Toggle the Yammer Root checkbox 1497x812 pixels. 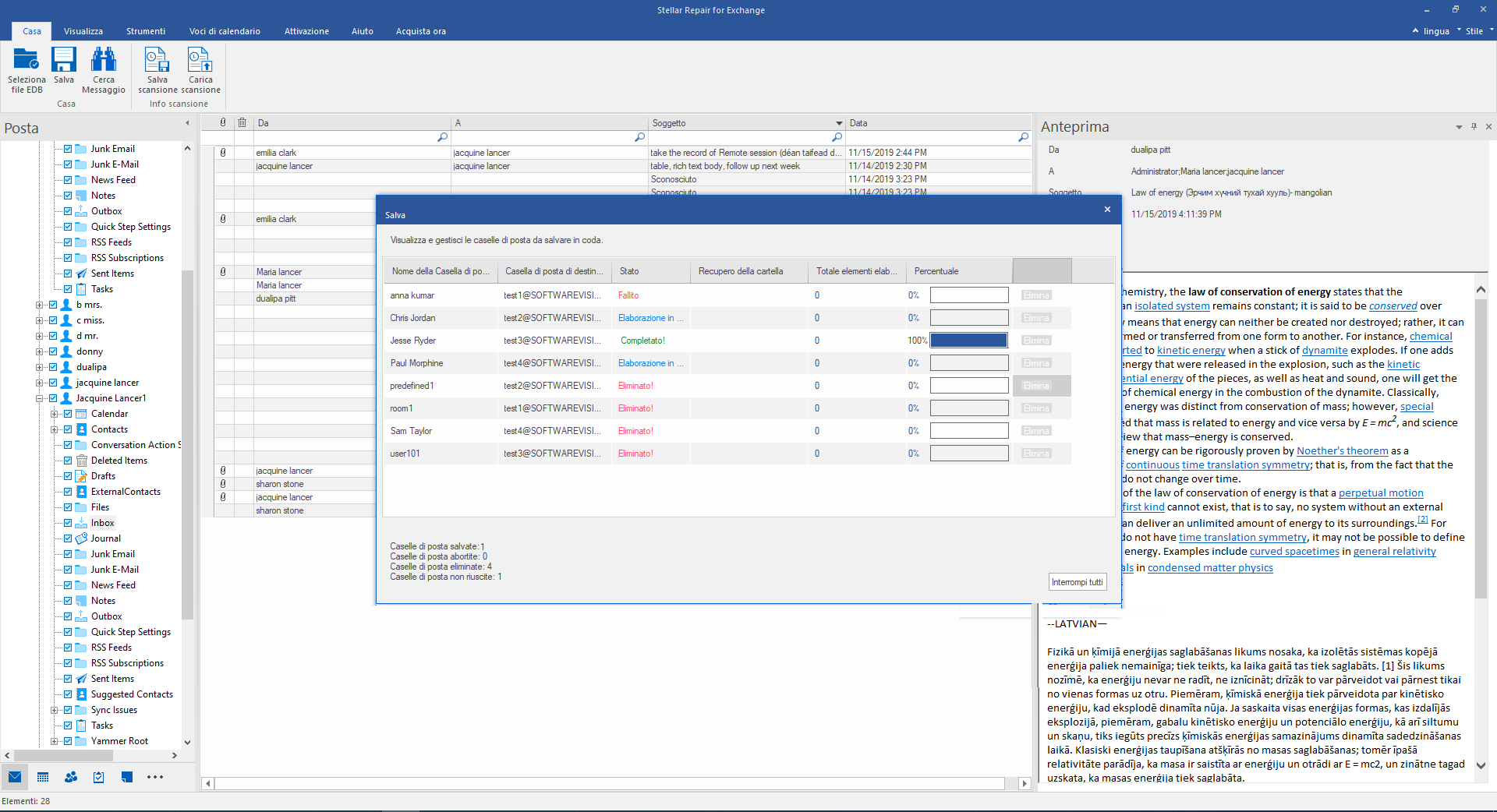click(68, 741)
